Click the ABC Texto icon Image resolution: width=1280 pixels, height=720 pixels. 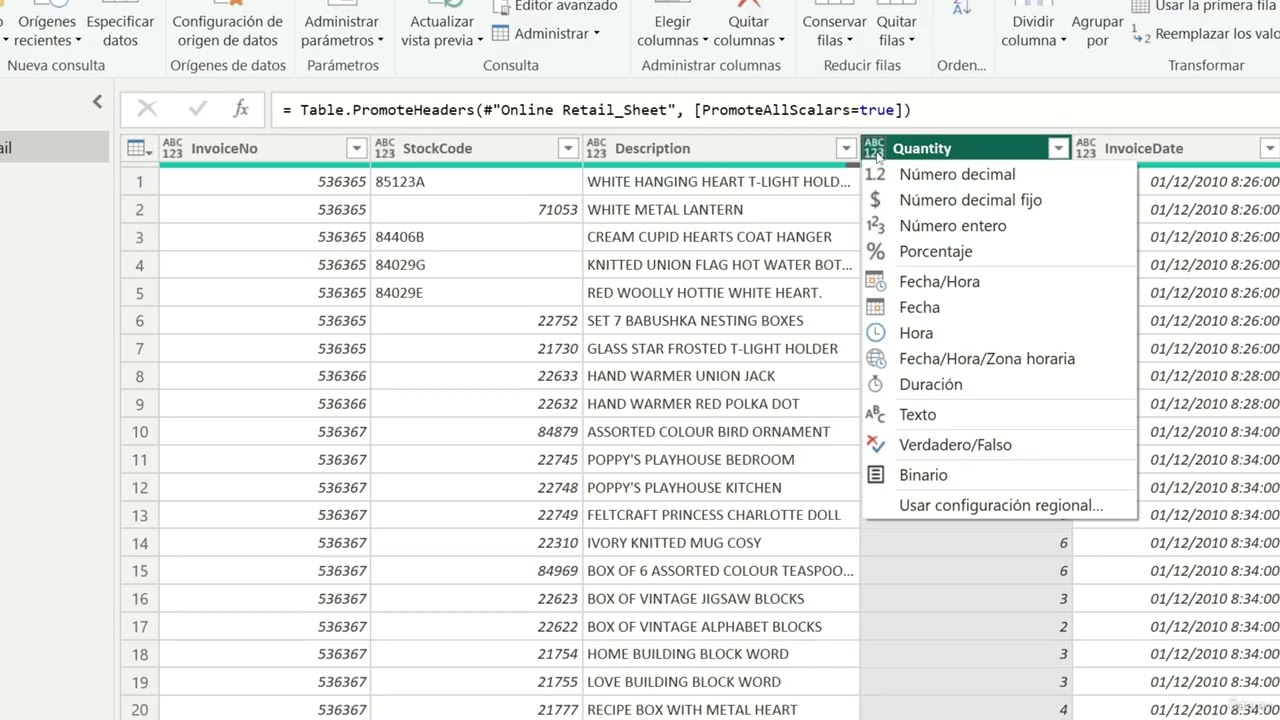(x=875, y=414)
